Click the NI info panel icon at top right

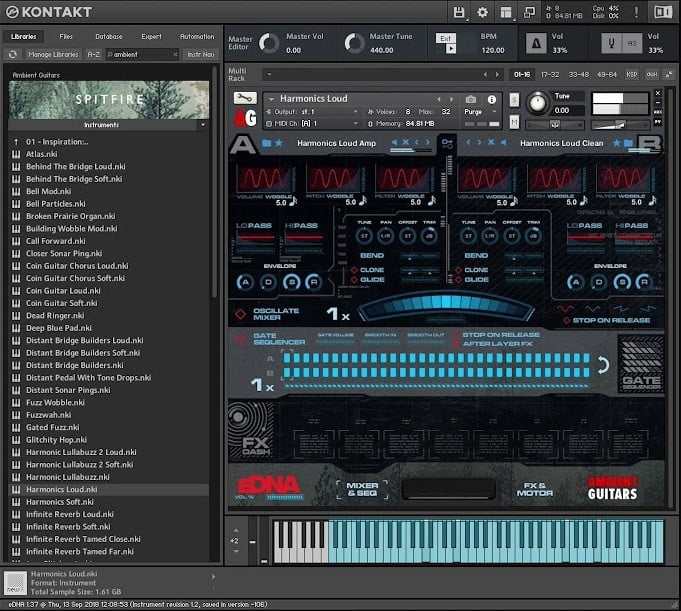(663, 12)
